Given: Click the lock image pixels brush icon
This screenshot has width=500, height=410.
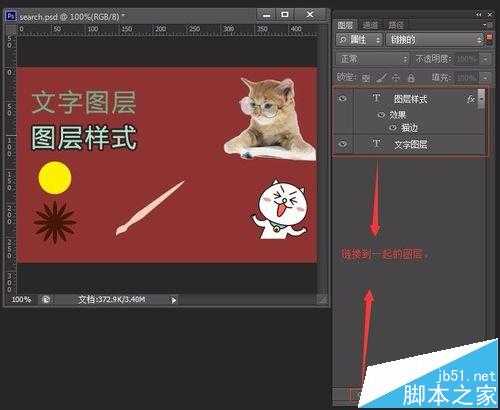Looking at the screenshot, I should click(x=381, y=78).
